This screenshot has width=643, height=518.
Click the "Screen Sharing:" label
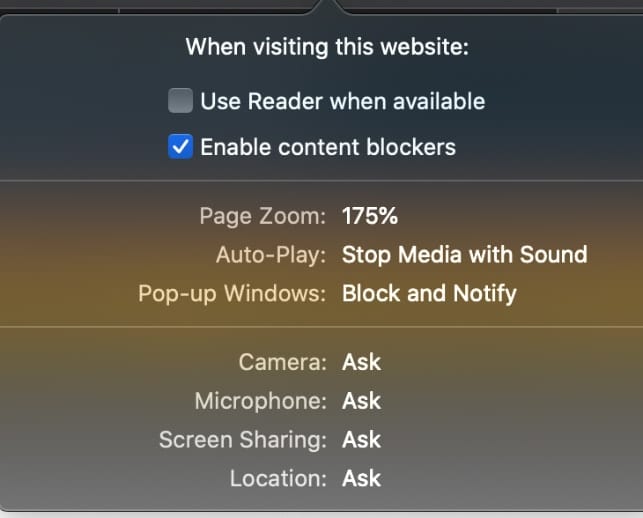243,440
